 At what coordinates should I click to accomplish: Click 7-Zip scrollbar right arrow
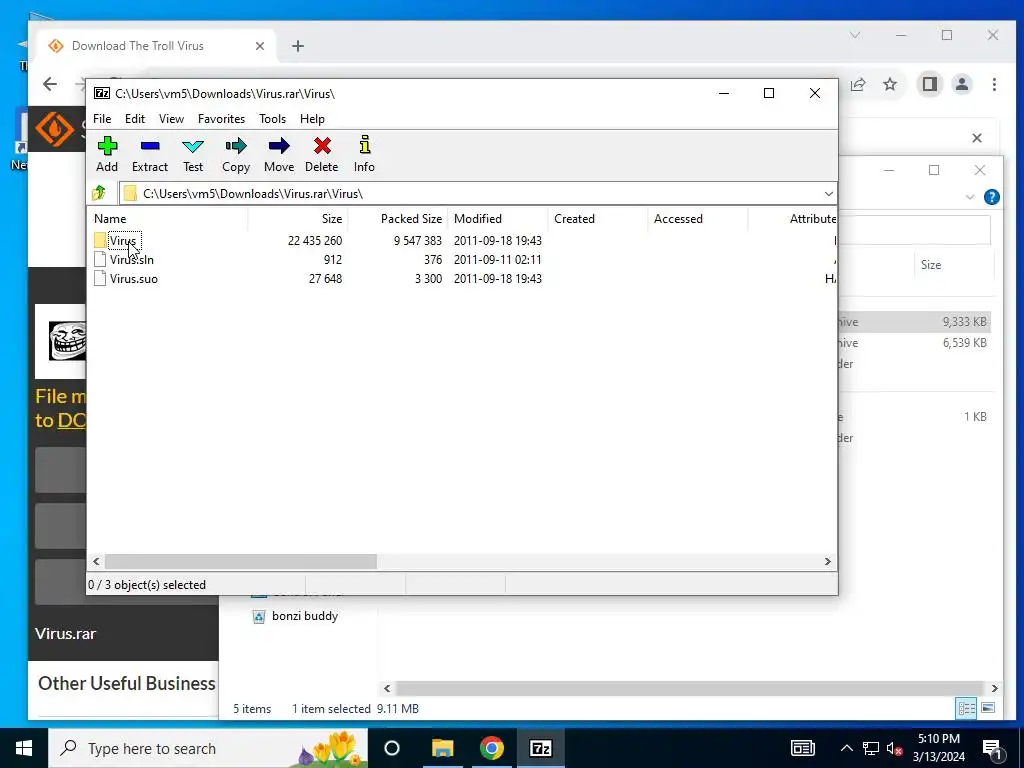(x=827, y=562)
